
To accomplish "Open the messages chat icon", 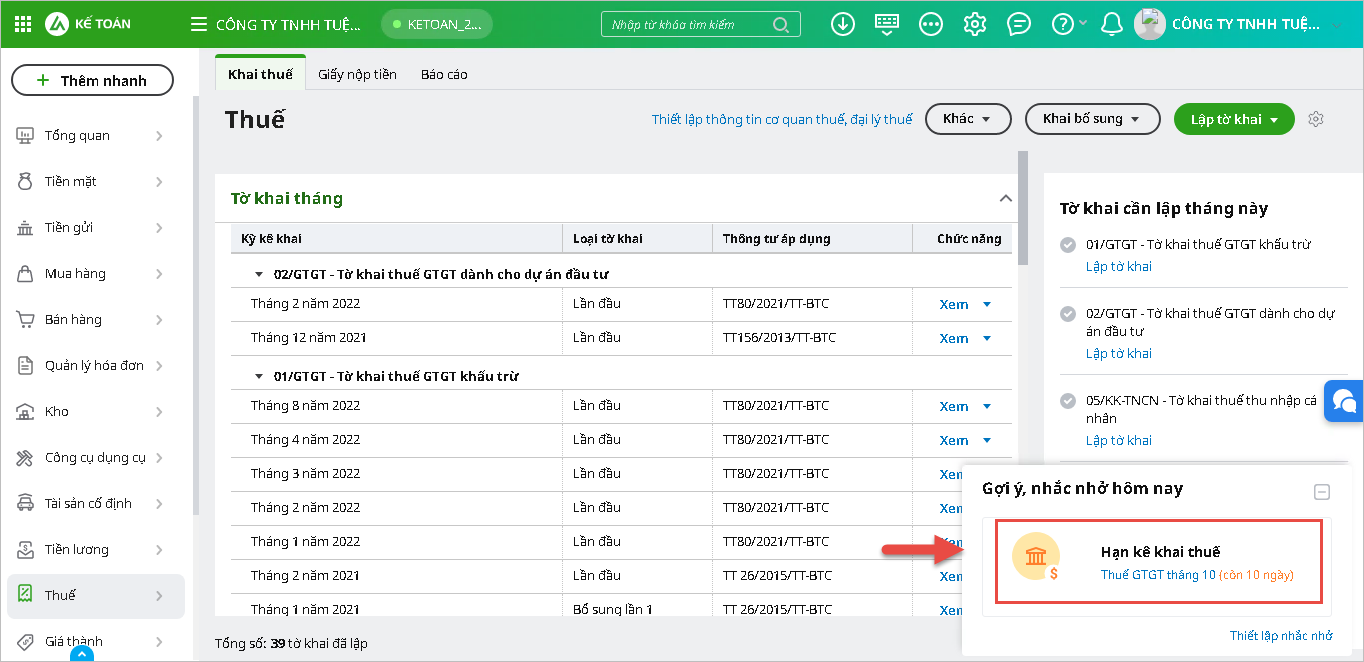I will click(x=1019, y=24).
